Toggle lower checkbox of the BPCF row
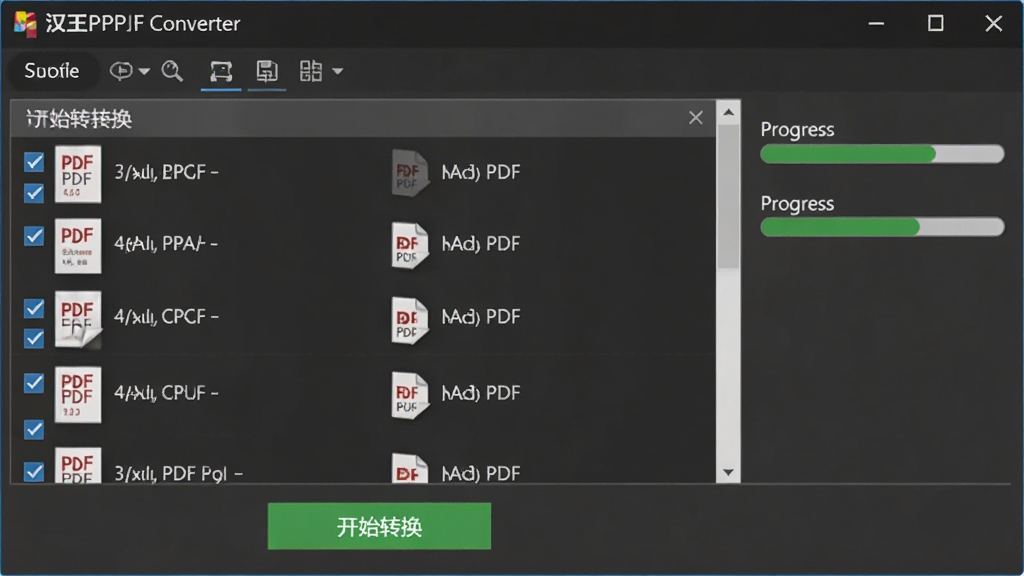The width and height of the screenshot is (1024, 576). tap(34, 193)
